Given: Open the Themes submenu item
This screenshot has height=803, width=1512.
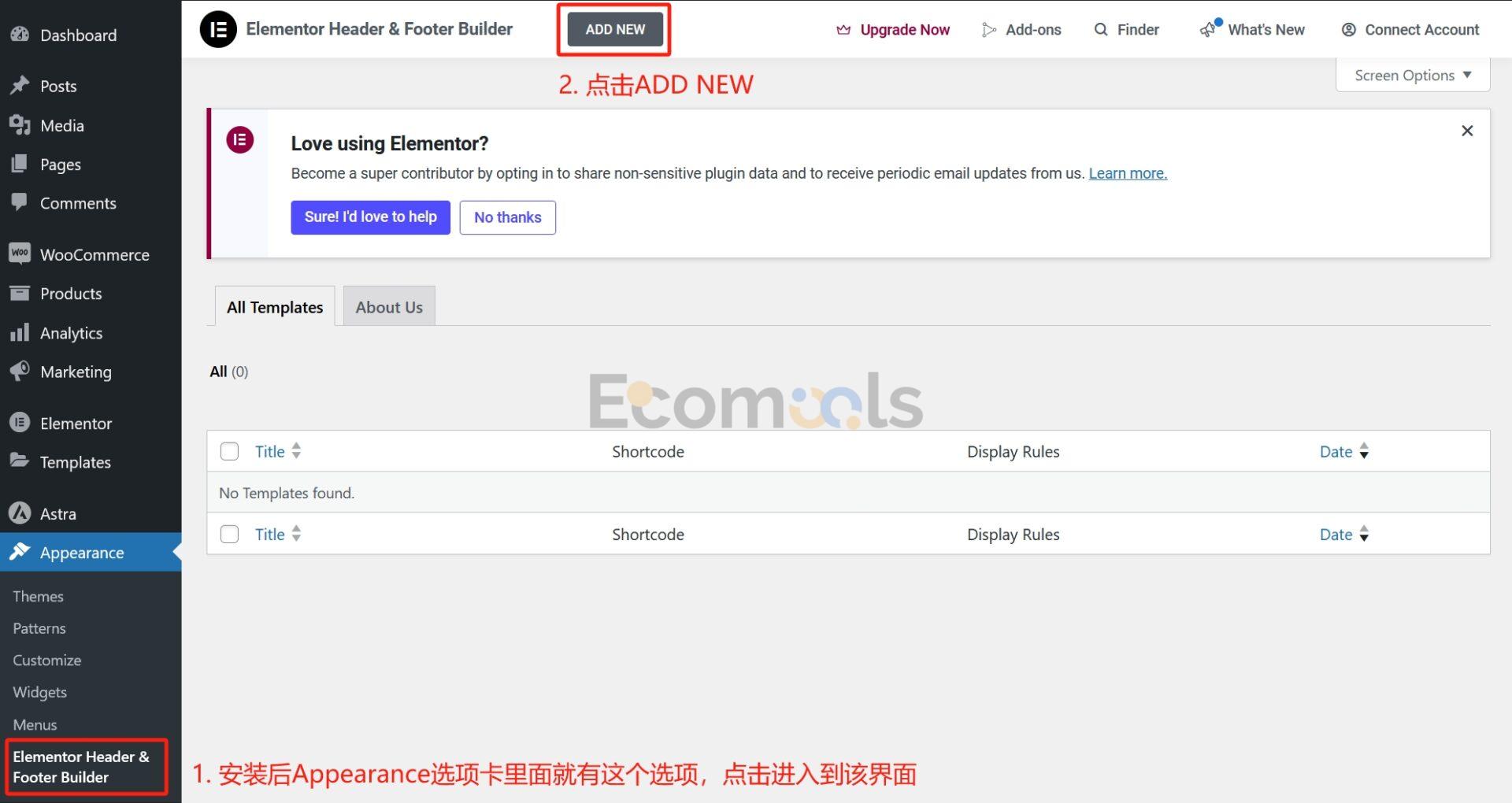Looking at the screenshot, I should 38,596.
